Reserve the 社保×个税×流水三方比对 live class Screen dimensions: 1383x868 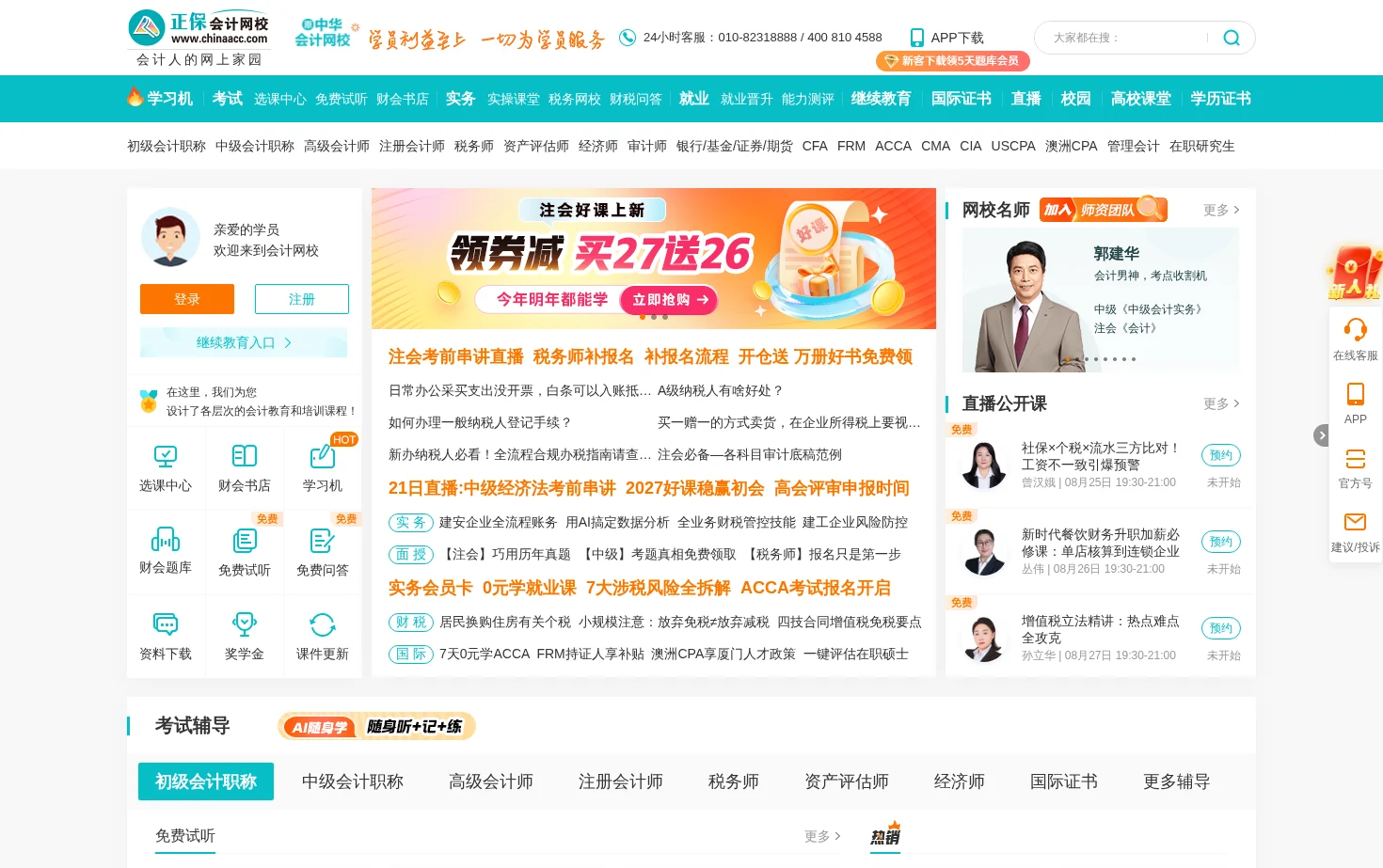pos(1221,455)
